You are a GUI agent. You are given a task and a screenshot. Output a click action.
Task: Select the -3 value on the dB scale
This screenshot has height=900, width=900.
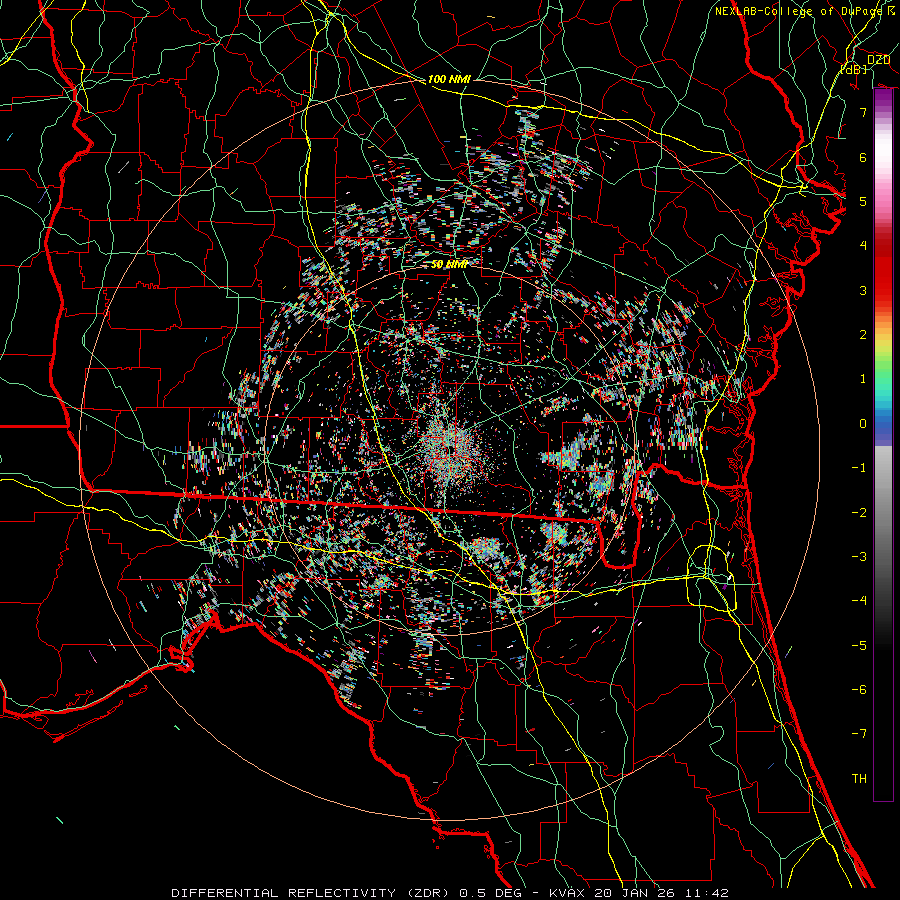pos(859,556)
